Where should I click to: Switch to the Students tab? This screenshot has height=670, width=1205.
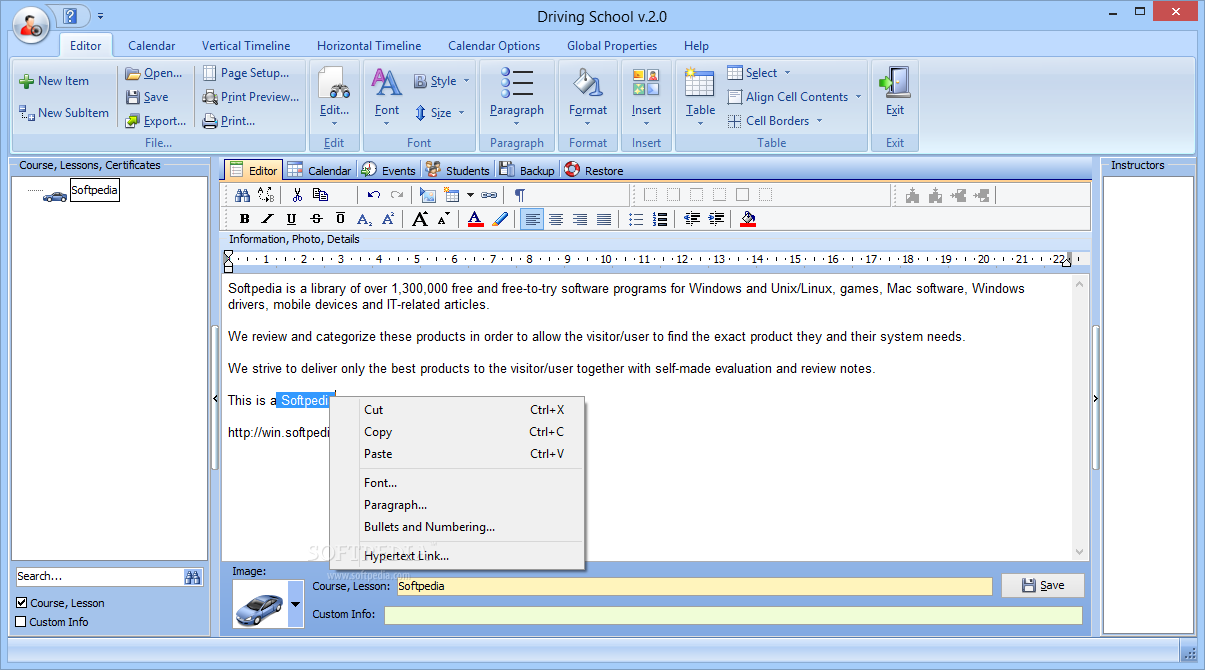point(458,170)
